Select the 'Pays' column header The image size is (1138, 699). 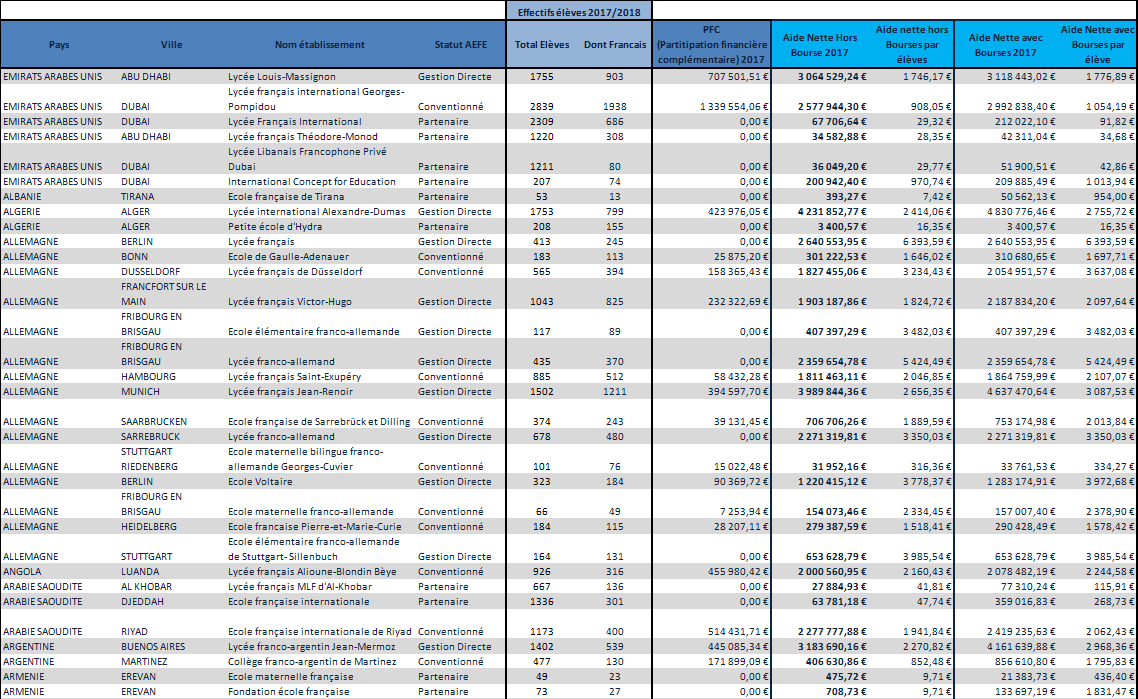point(59,45)
